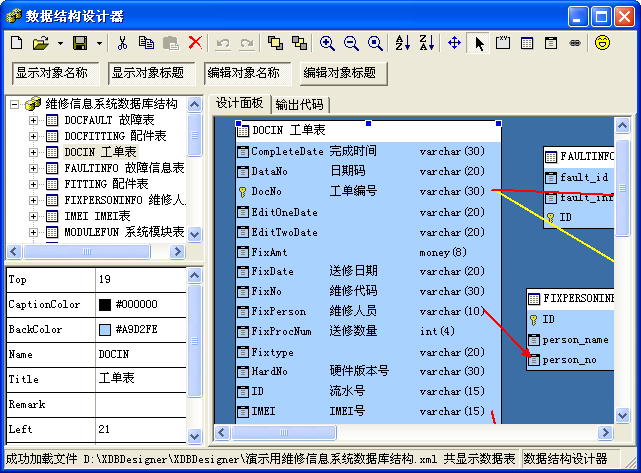Click the zoom out magnifier icon
This screenshot has width=641, height=473.
click(x=351, y=43)
